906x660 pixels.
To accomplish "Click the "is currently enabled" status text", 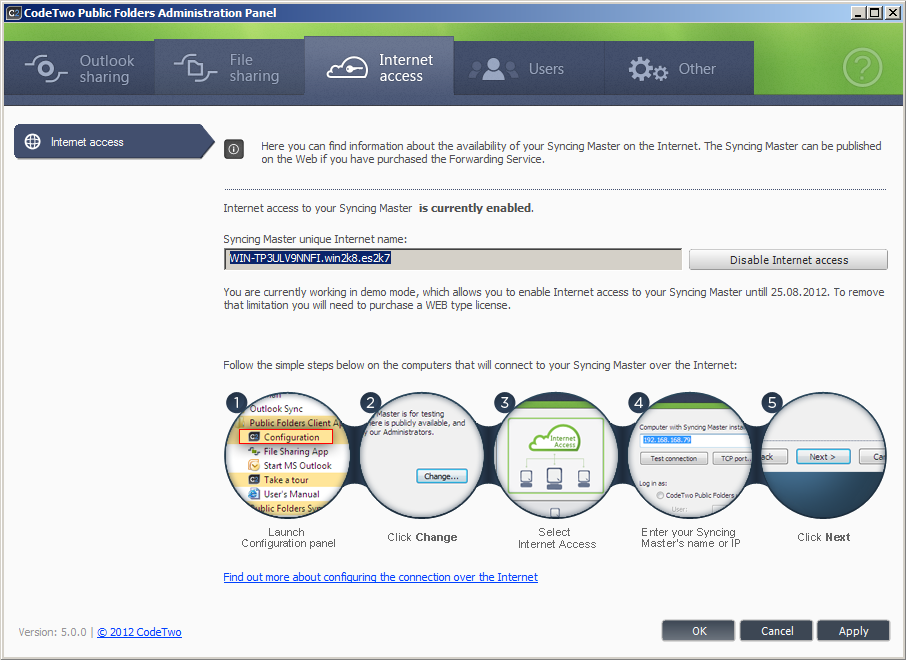I will pos(475,208).
